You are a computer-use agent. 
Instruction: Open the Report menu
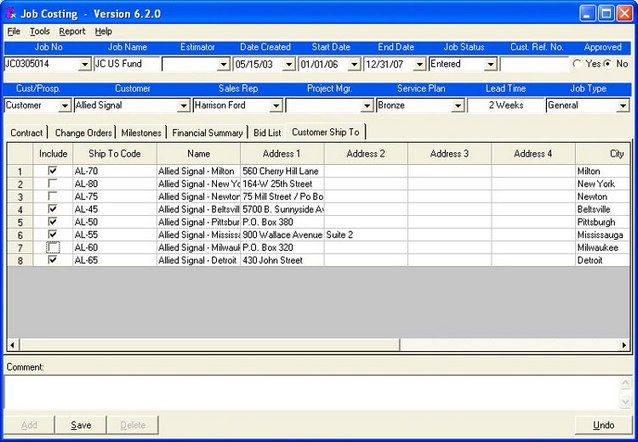coord(72,31)
